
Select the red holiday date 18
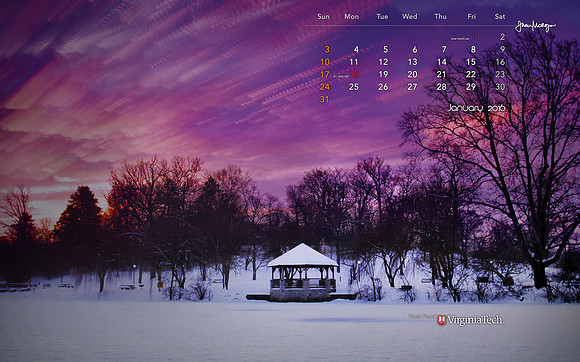[354, 74]
